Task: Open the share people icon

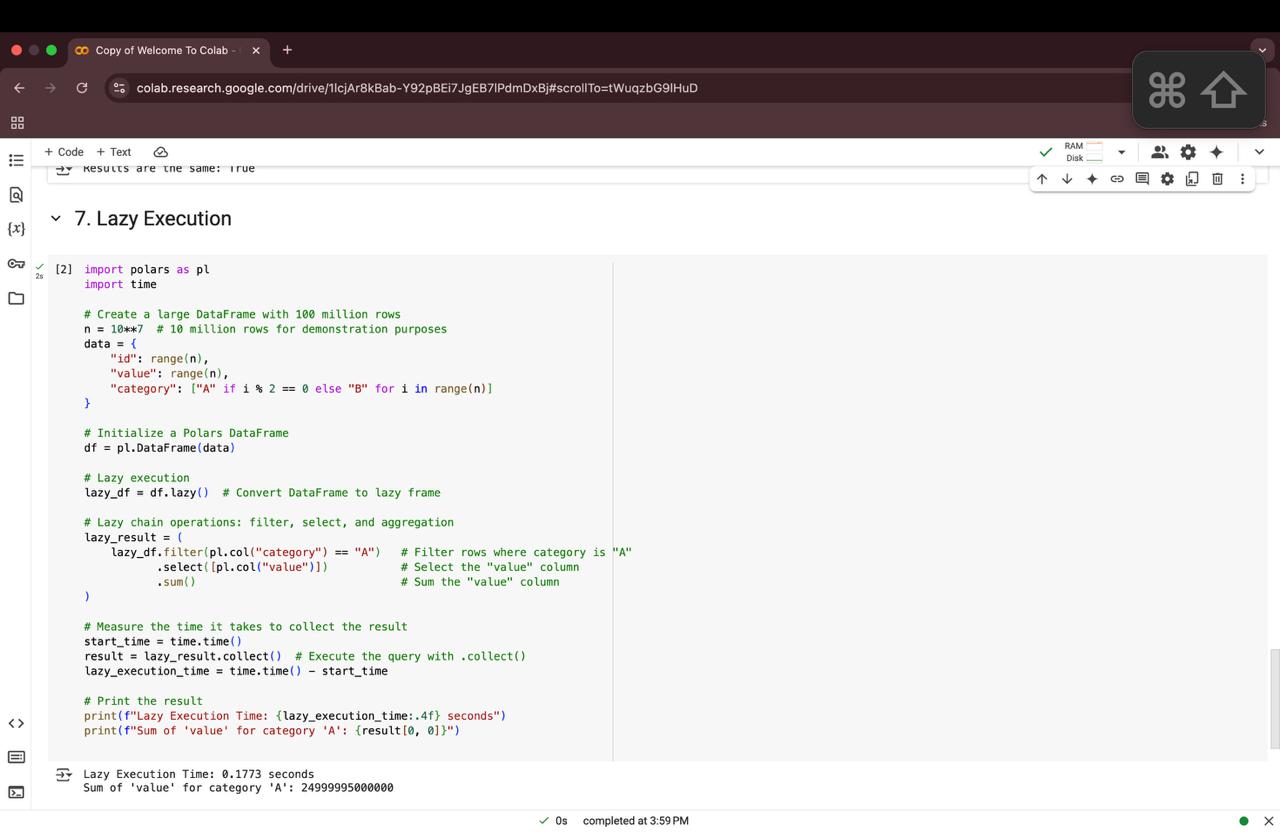Action: [1159, 152]
